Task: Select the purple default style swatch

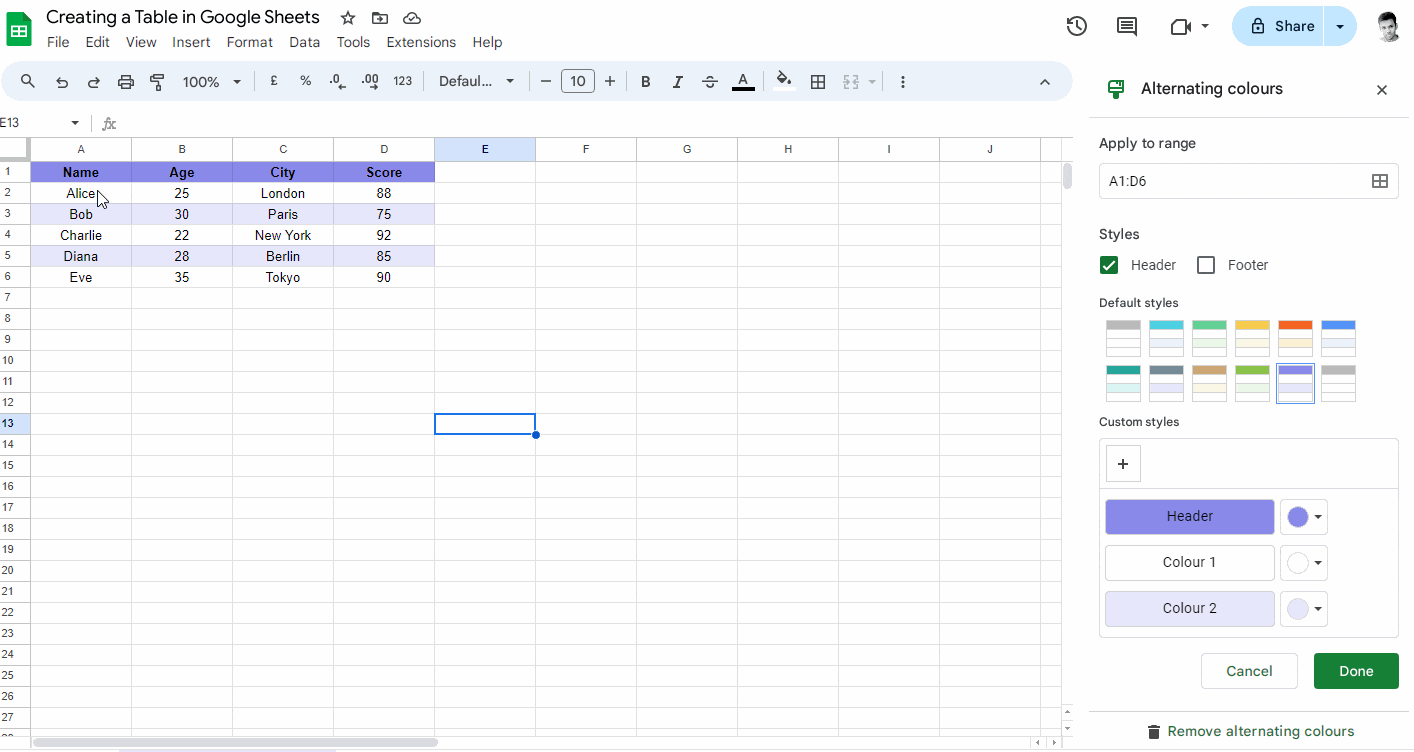Action: (x=1295, y=383)
